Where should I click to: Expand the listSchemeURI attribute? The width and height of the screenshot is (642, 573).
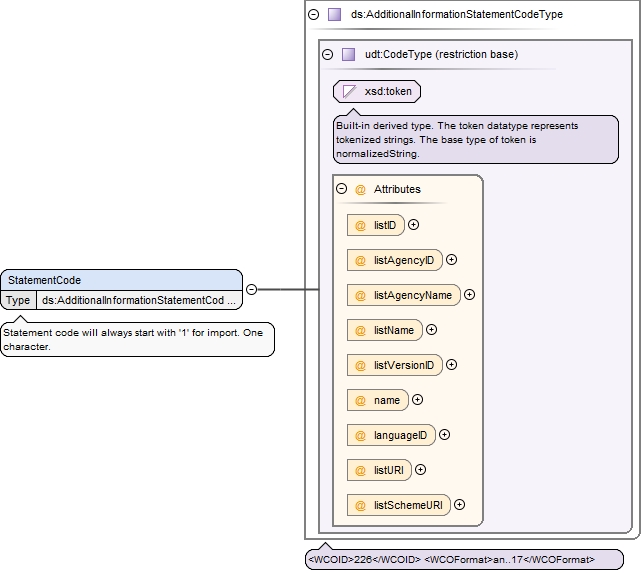[x=459, y=505]
